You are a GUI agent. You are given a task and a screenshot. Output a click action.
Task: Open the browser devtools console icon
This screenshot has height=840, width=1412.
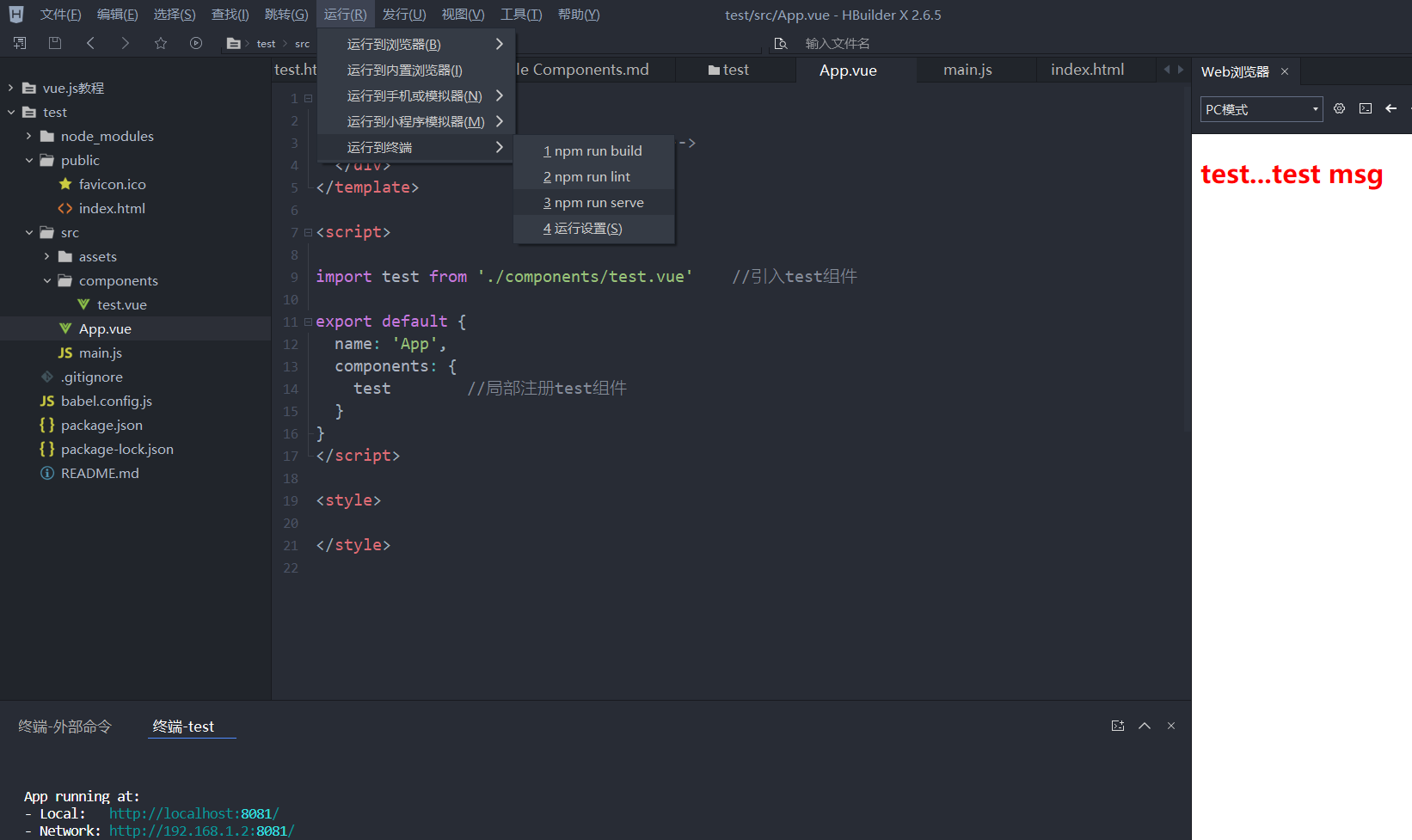(1366, 108)
